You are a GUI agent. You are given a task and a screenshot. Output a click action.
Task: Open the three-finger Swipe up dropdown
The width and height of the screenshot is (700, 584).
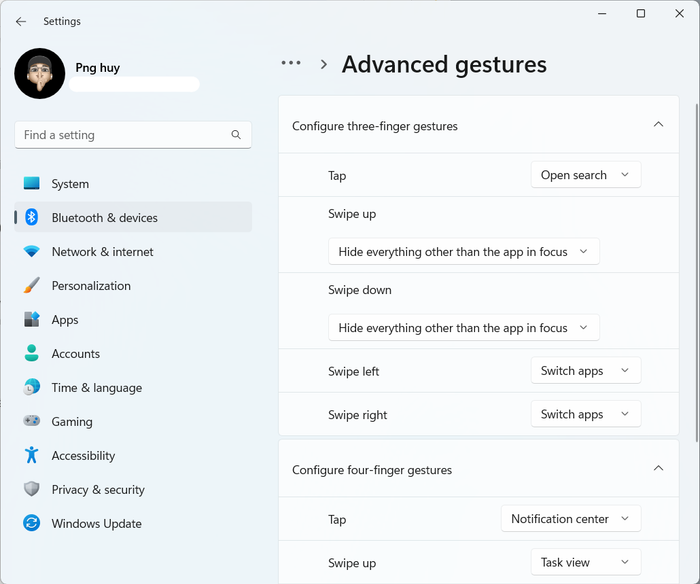463,251
